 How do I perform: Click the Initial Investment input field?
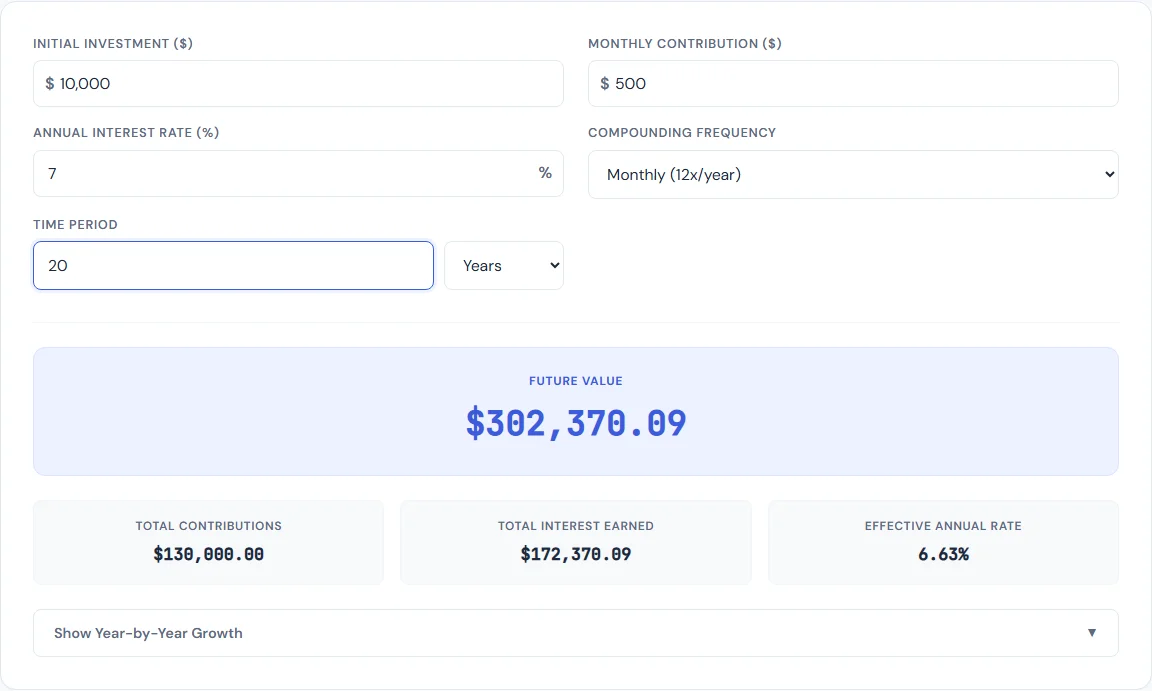point(298,83)
